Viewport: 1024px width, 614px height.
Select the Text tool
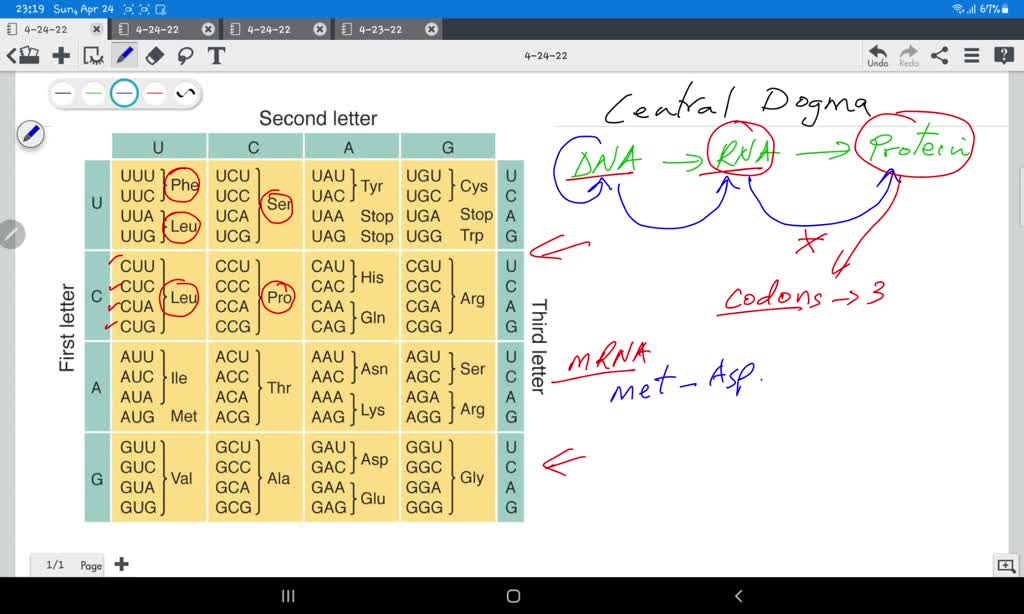click(216, 56)
